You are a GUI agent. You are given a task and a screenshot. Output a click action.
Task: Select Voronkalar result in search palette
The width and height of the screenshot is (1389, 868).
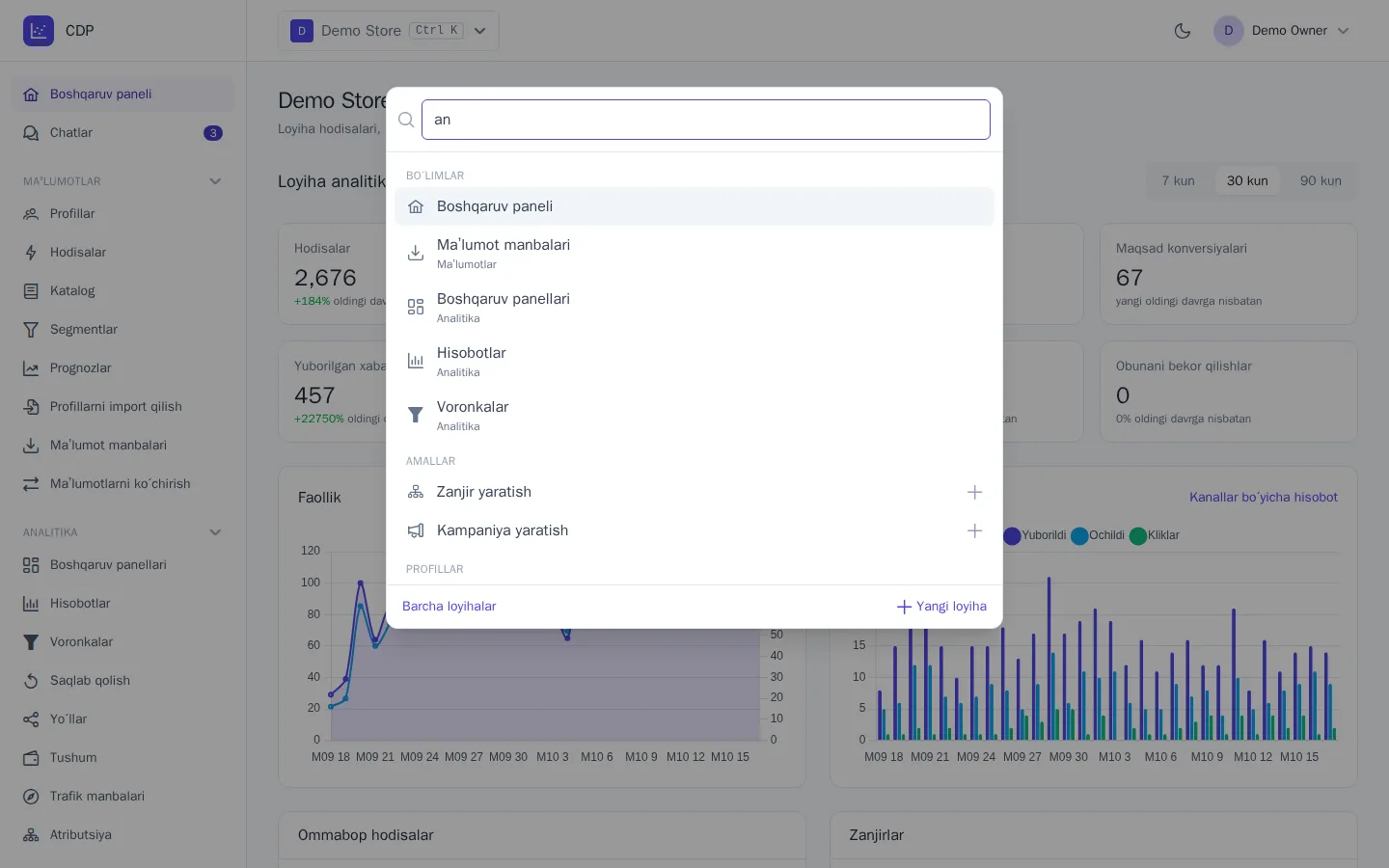694,415
